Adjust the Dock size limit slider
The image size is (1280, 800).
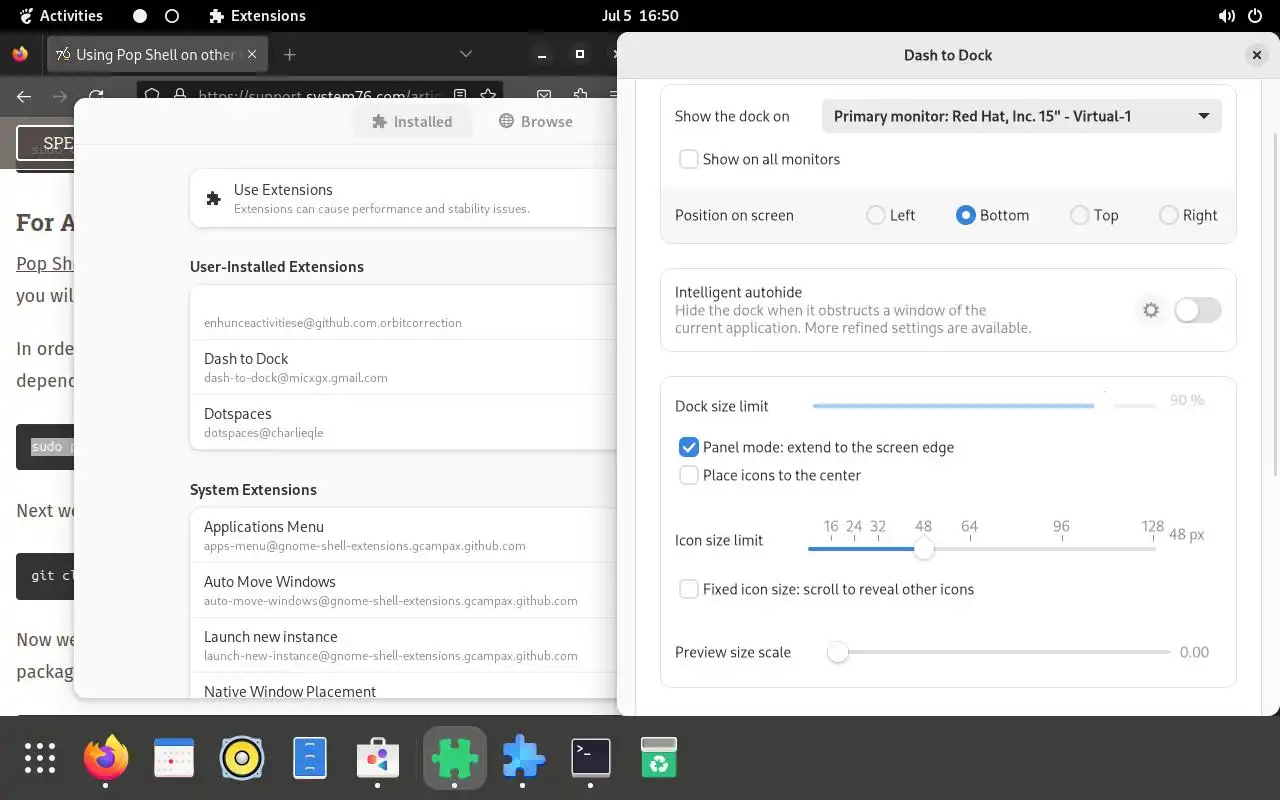[x=984, y=406]
